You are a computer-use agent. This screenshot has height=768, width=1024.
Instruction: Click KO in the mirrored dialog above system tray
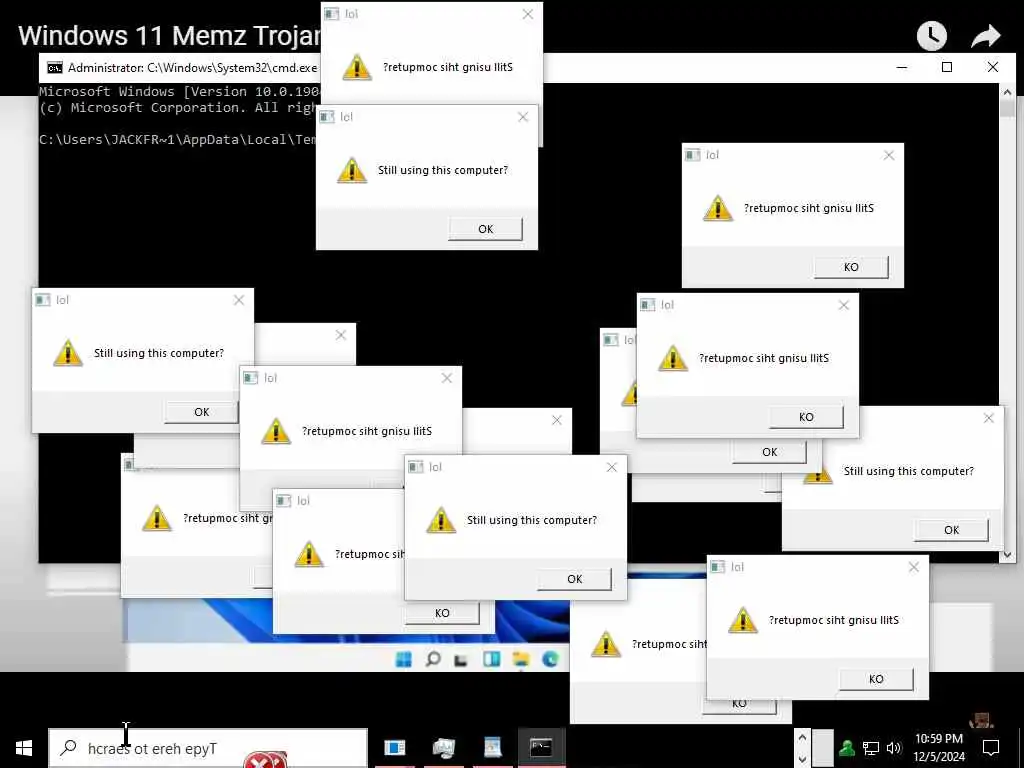click(876, 679)
